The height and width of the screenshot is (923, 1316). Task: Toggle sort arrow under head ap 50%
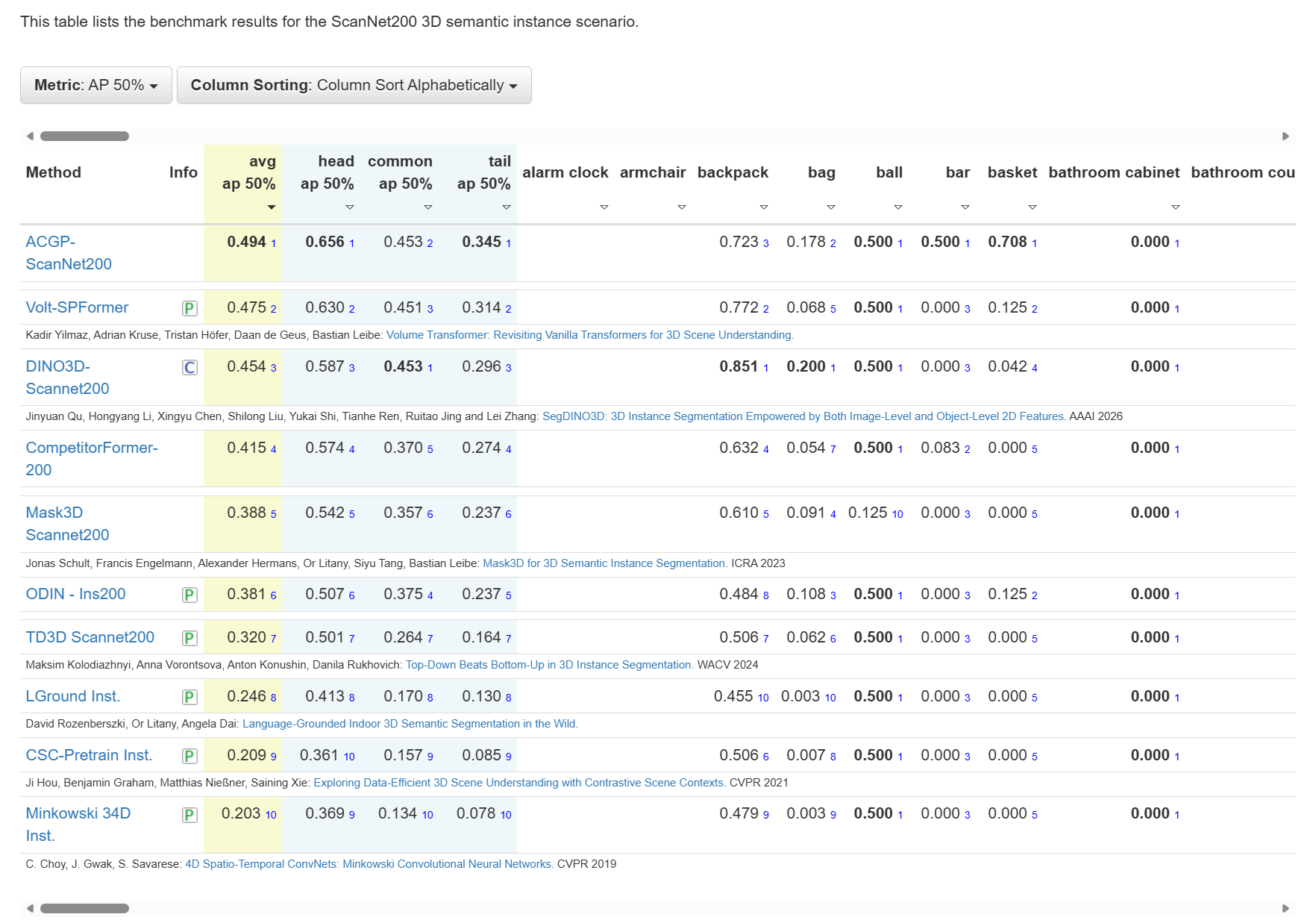pyautogui.click(x=350, y=207)
